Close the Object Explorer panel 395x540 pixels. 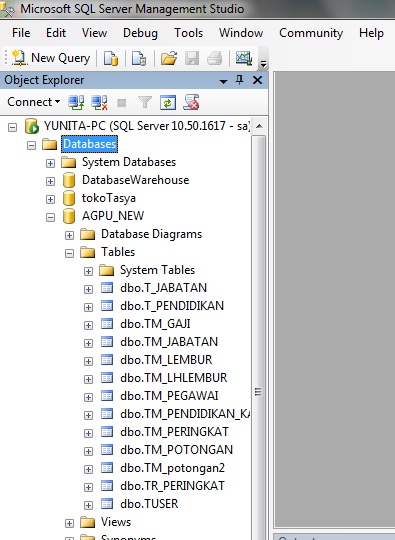click(257, 80)
